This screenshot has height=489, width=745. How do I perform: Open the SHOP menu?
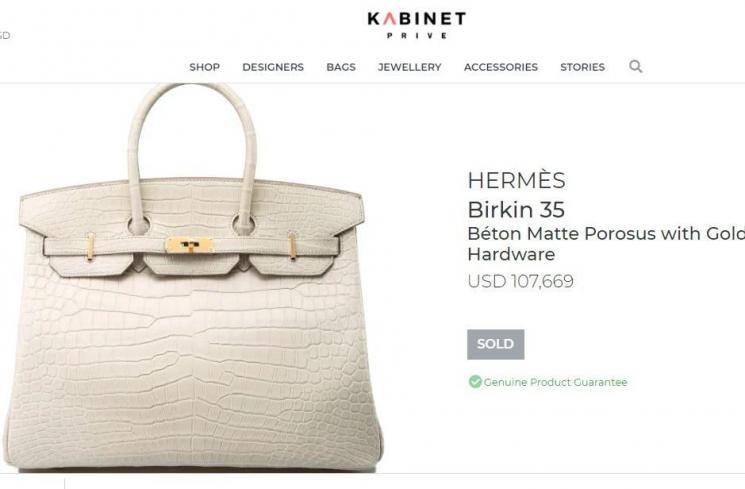[204, 67]
